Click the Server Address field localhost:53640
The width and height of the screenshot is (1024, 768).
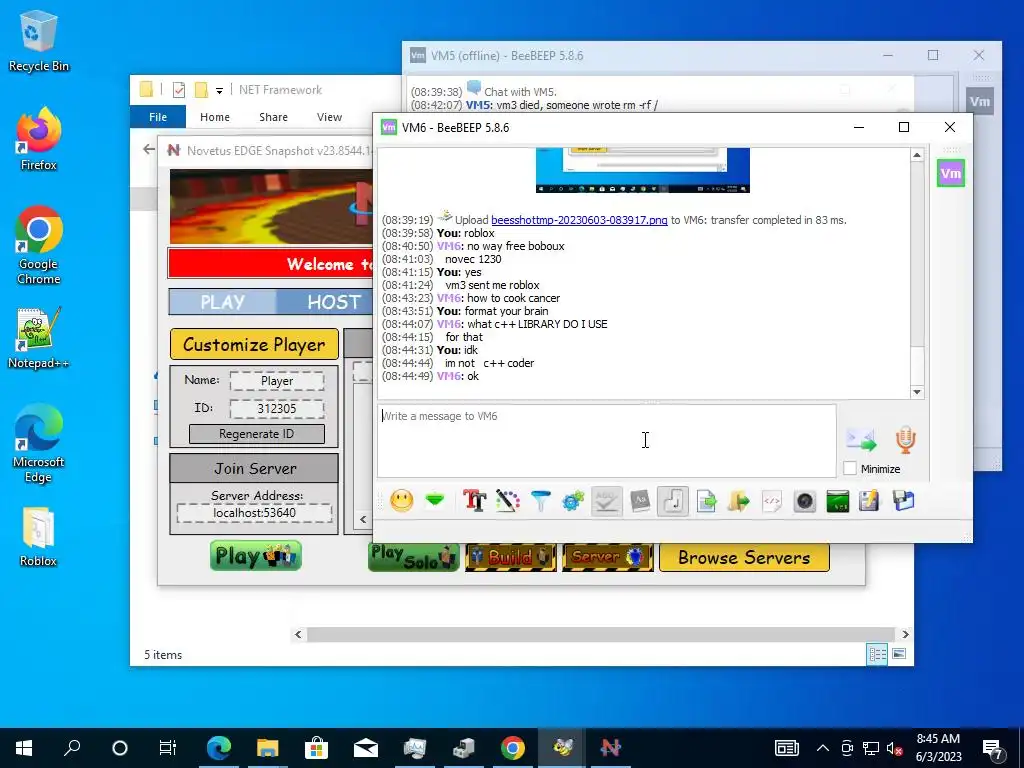click(255, 513)
